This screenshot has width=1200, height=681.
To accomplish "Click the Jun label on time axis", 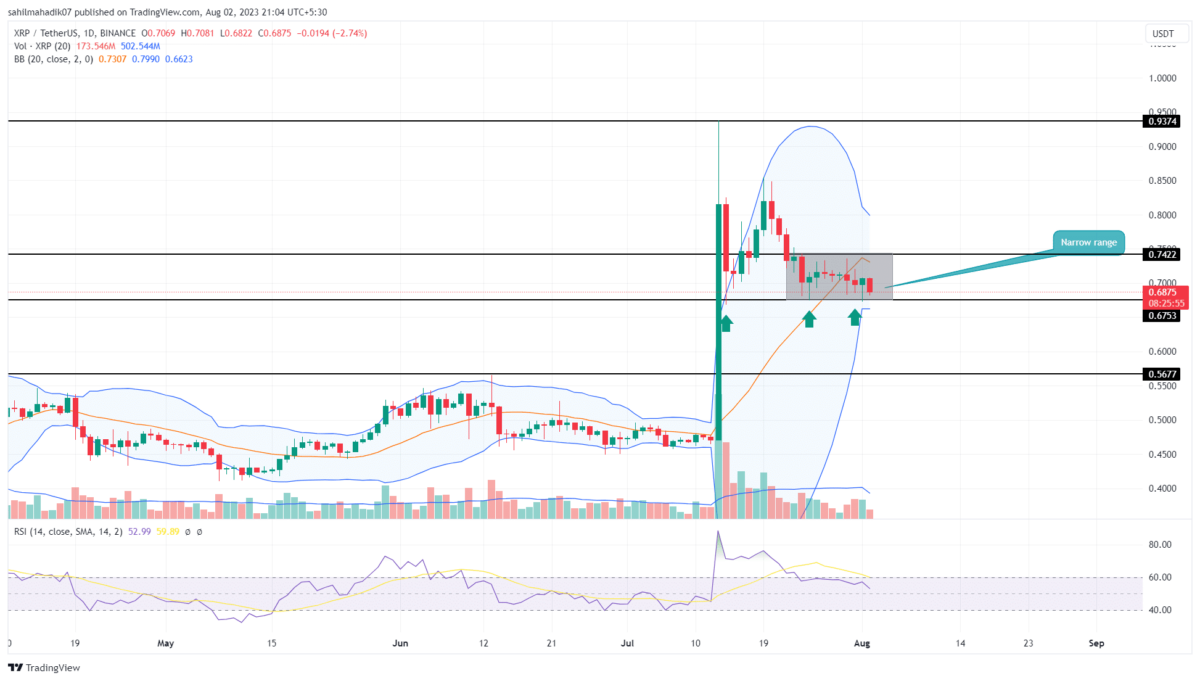I will [x=400, y=644].
